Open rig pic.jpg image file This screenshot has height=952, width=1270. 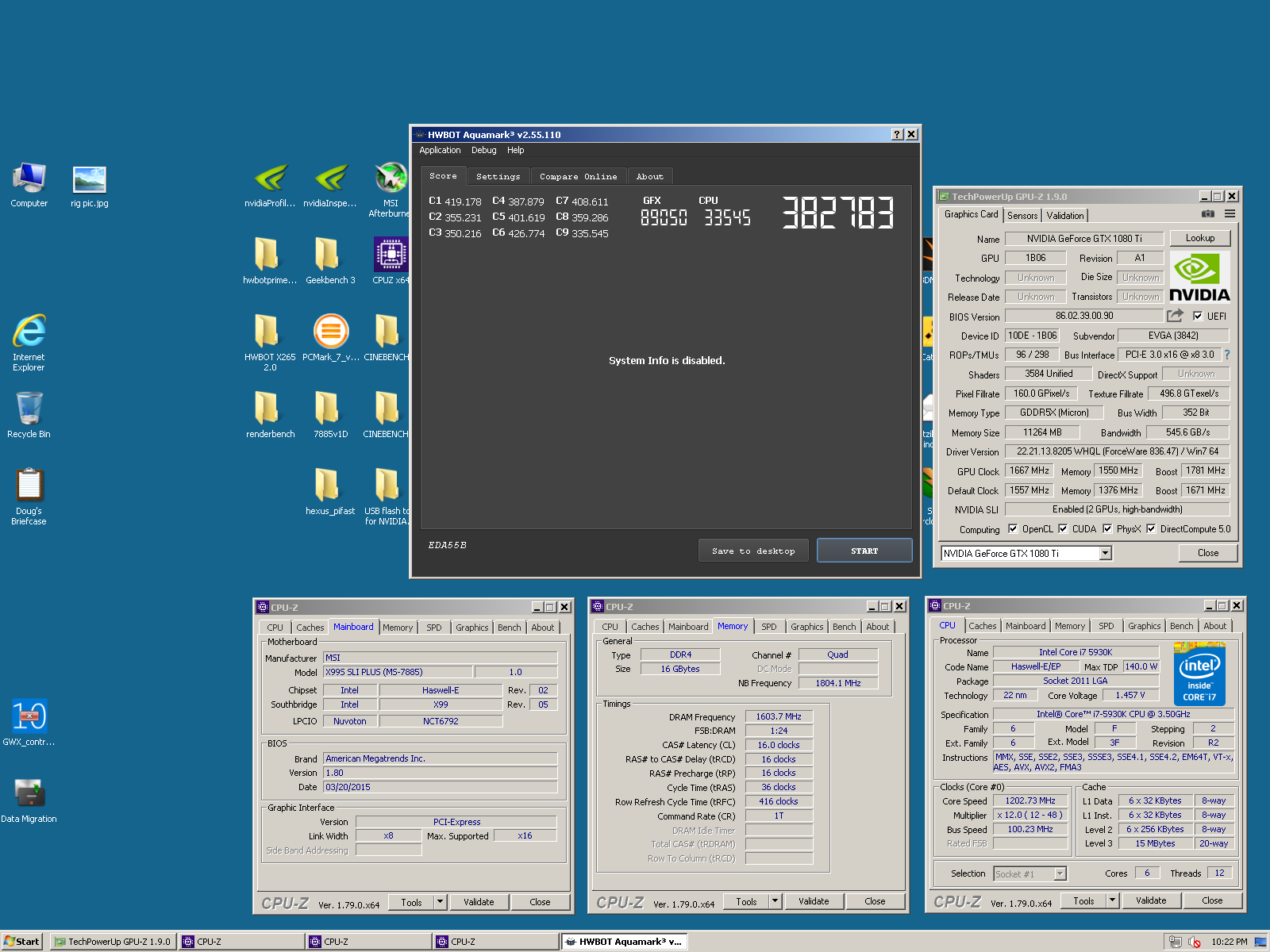pyautogui.click(x=90, y=186)
